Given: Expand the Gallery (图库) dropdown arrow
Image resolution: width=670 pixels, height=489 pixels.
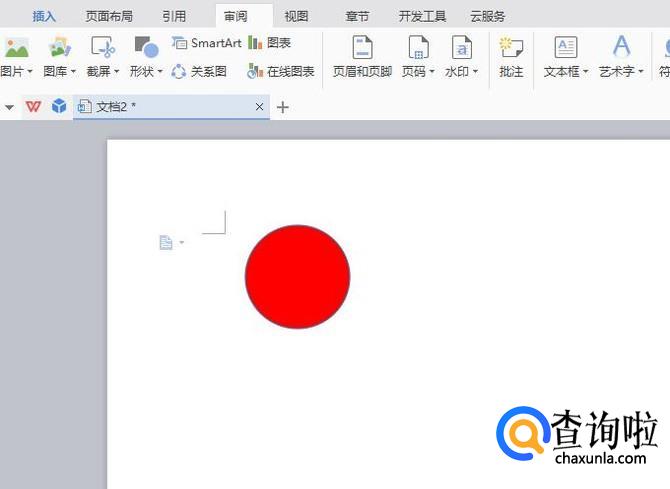Looking at the screenshot, I should 73,71.
